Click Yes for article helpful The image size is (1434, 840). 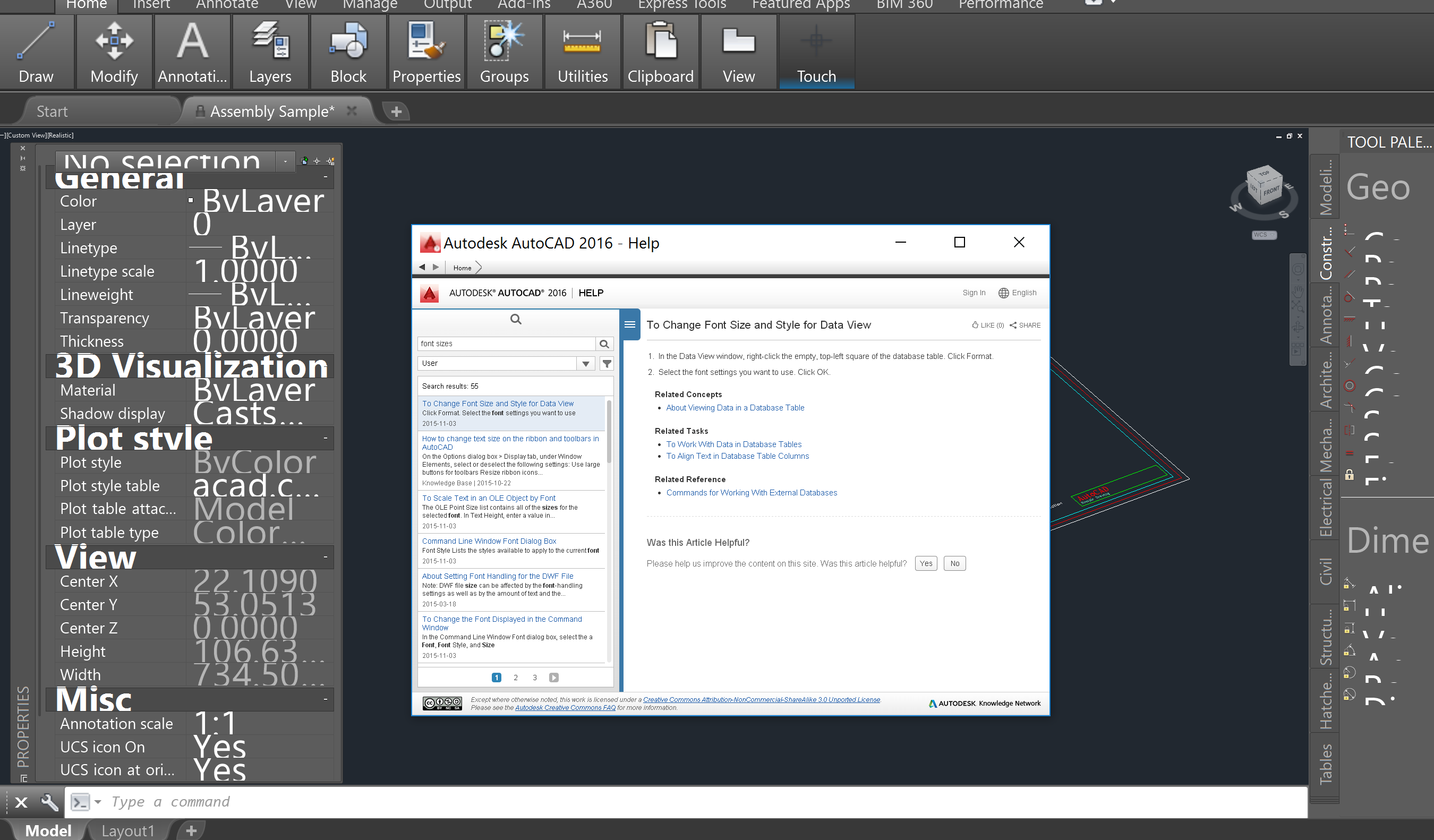click(926, 563)
